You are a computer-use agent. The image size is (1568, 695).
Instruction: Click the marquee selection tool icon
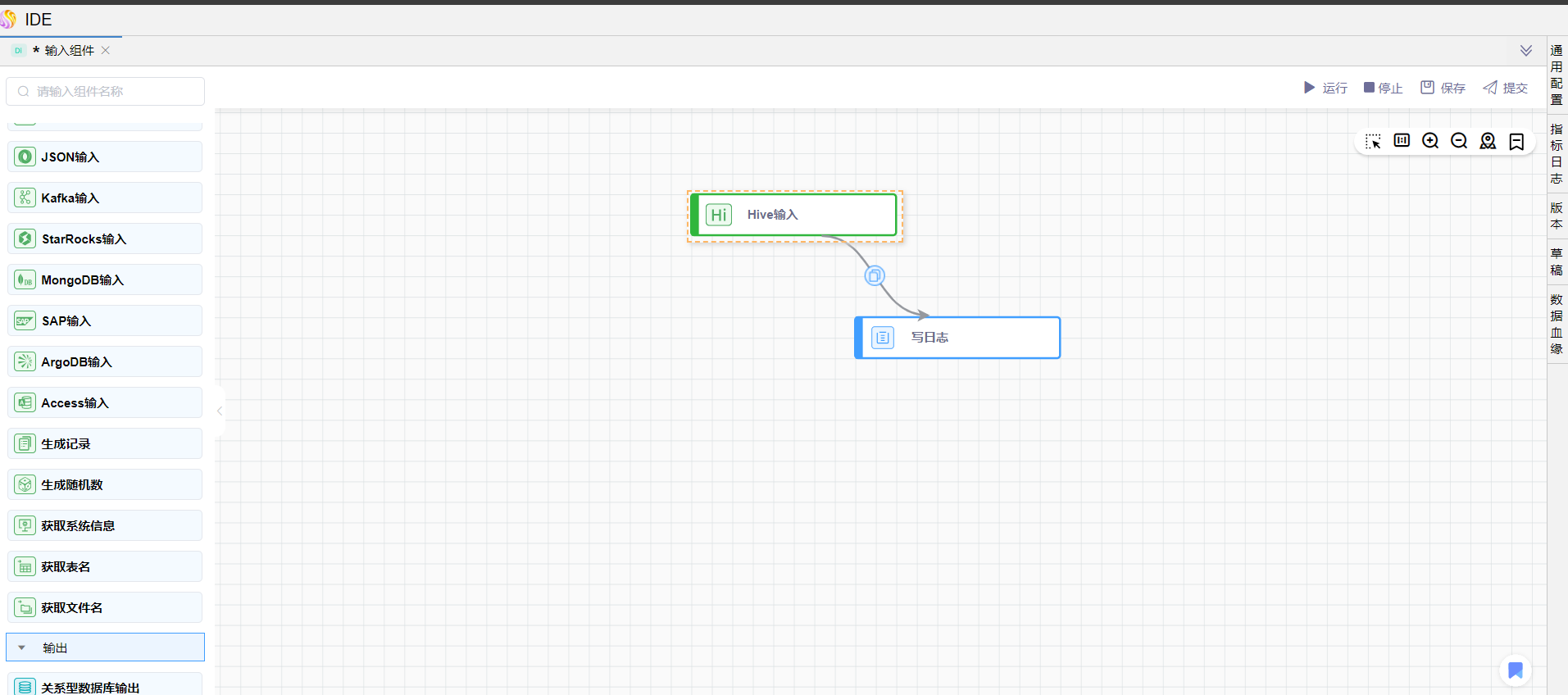click(x=1373, y=141)
